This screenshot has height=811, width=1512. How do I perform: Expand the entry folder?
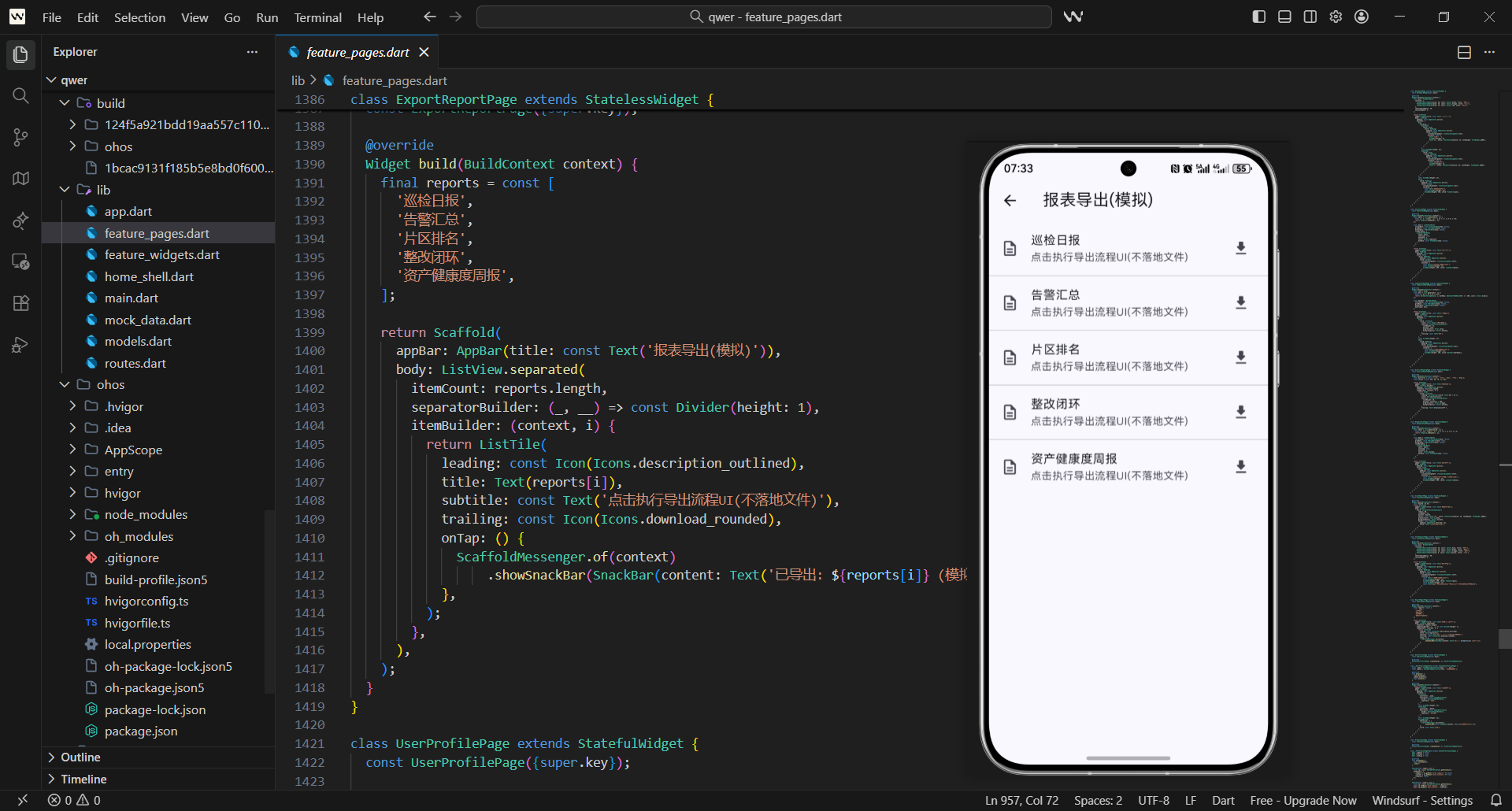point(72,471)
